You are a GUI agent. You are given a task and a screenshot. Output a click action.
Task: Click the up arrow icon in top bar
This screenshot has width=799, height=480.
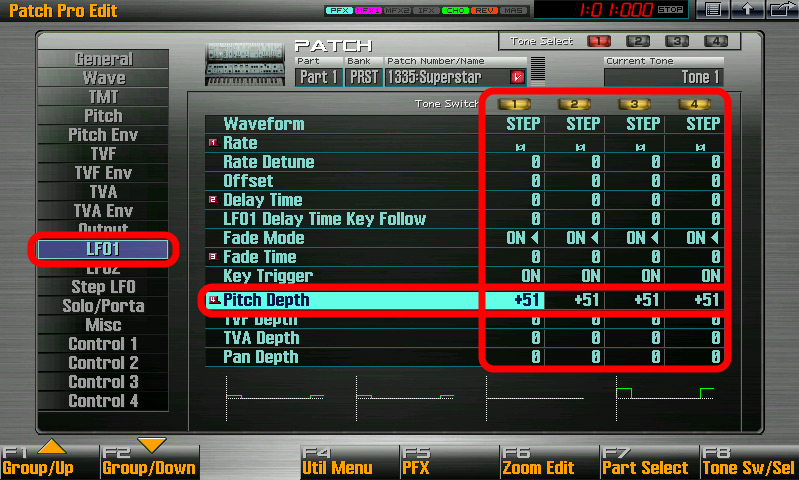[747, 9]
